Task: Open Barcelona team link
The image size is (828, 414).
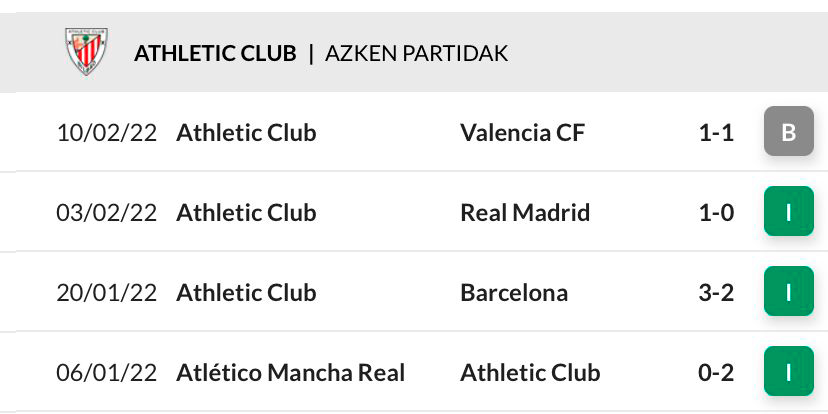Action: (514, 293)
